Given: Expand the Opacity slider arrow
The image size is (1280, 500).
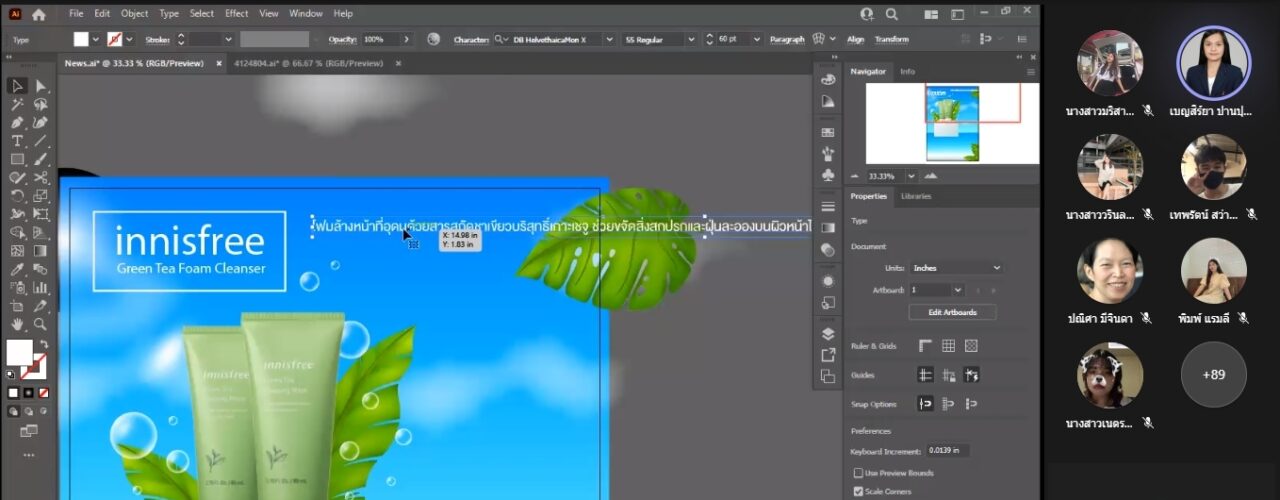Looking at the screenshot, I should click(x=406, y=39).
